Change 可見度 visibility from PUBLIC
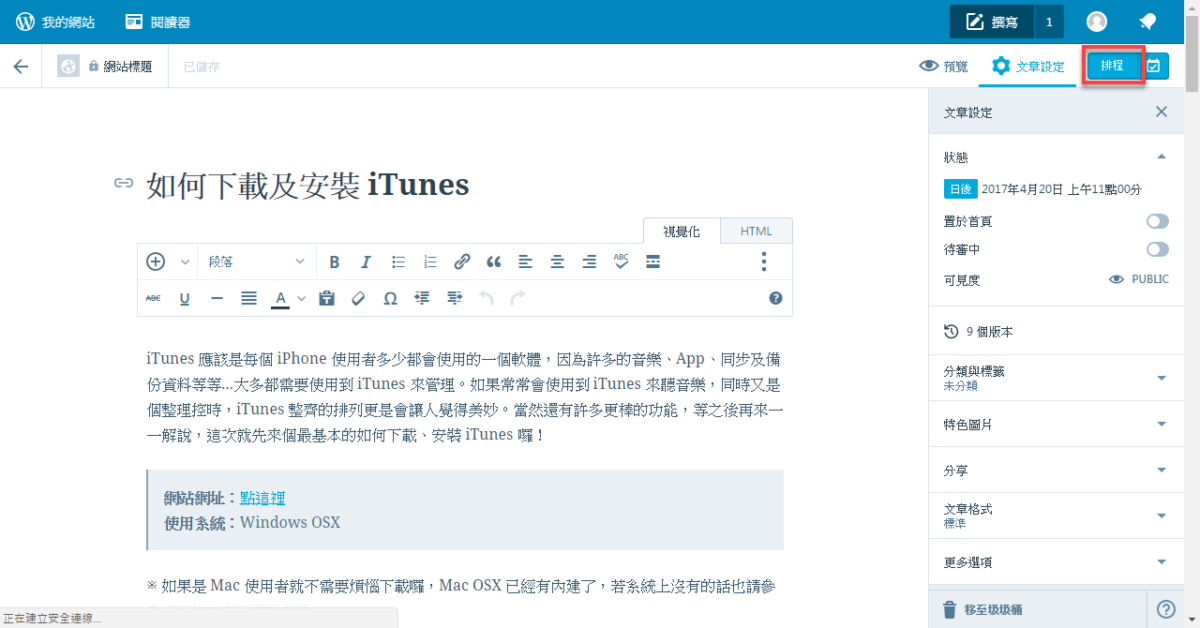1200x628 pixels. [x=1139, y=280]
